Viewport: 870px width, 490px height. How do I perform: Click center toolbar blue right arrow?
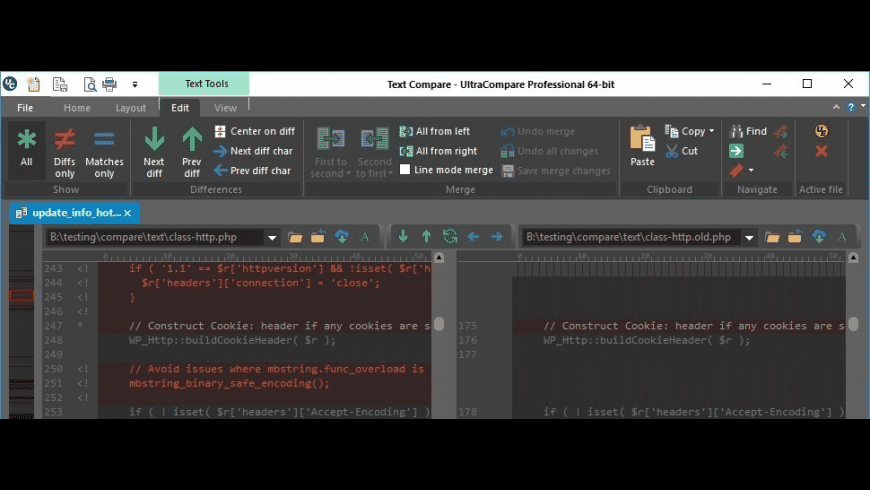tap(497, 236)
